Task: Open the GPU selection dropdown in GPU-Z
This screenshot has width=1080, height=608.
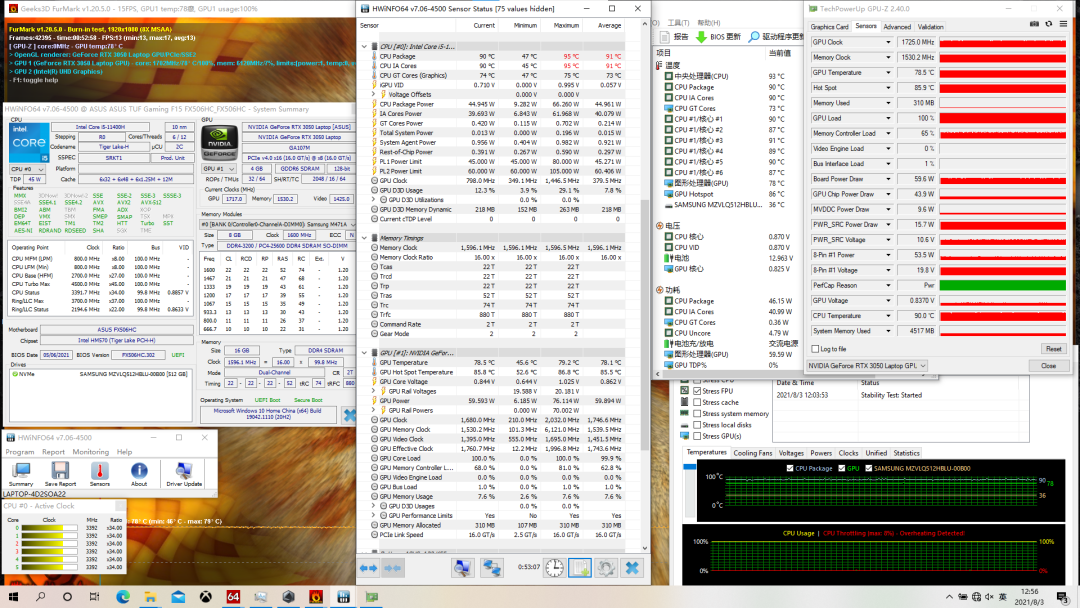Action: point(867,366)
